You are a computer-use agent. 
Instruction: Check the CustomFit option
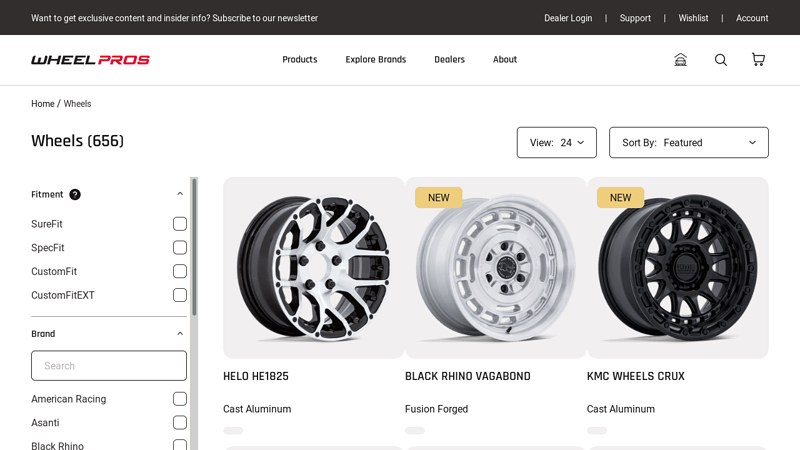180,271
